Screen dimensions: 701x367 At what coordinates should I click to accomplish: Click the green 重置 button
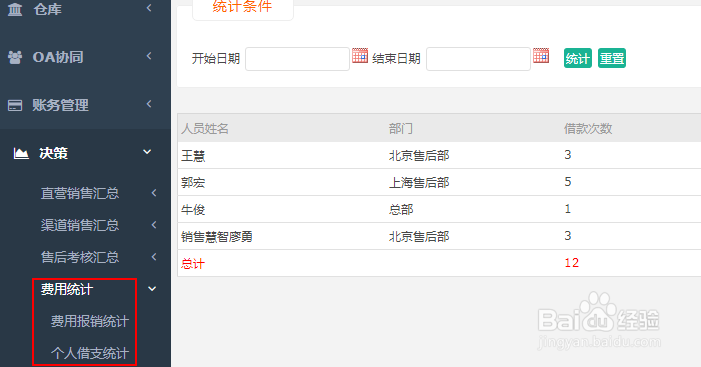point(612,58)
